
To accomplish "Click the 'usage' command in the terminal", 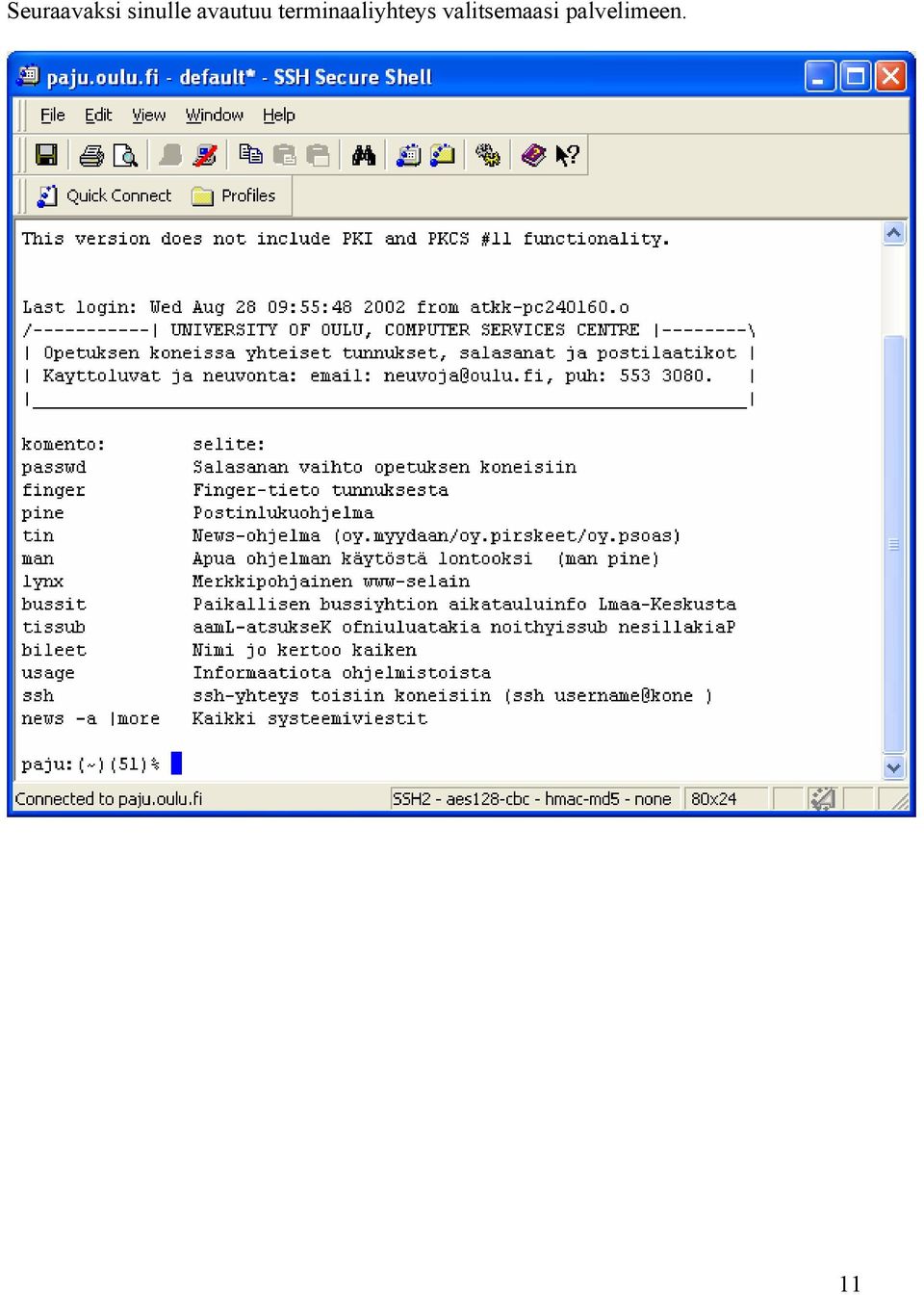I will click(48, 674).
